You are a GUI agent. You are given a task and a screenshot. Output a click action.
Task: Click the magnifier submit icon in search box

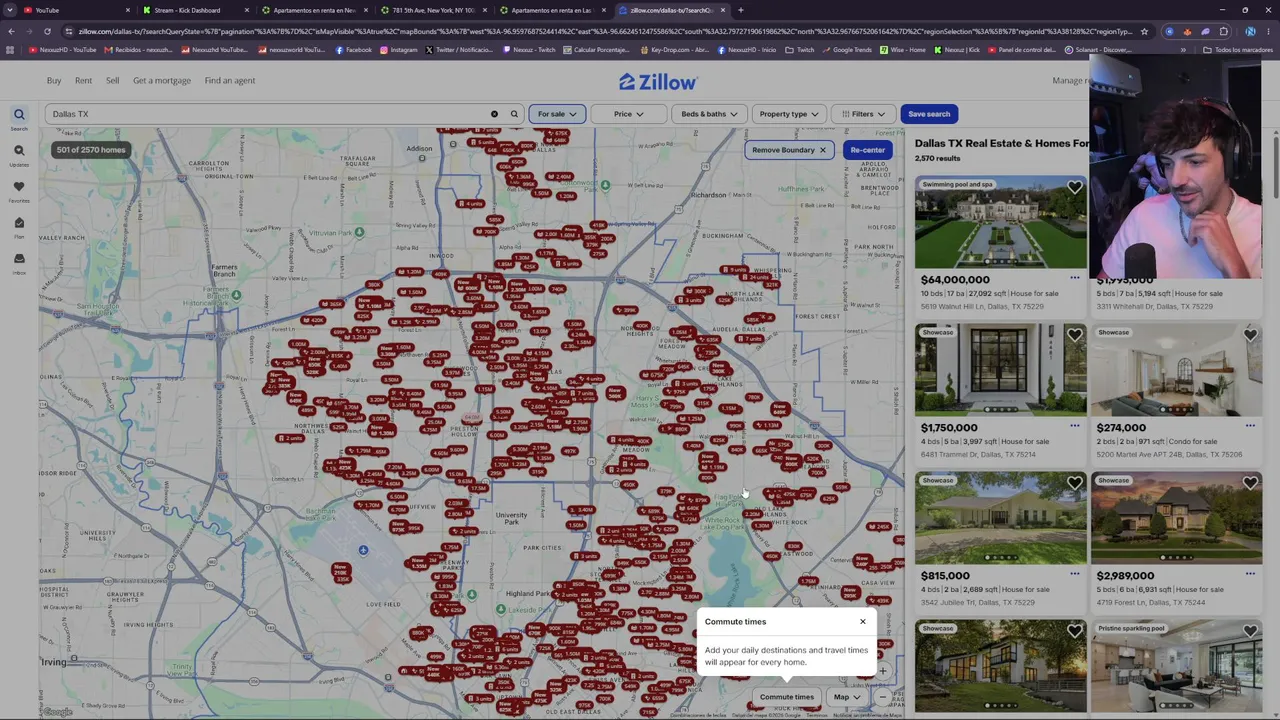coord(514,114)
